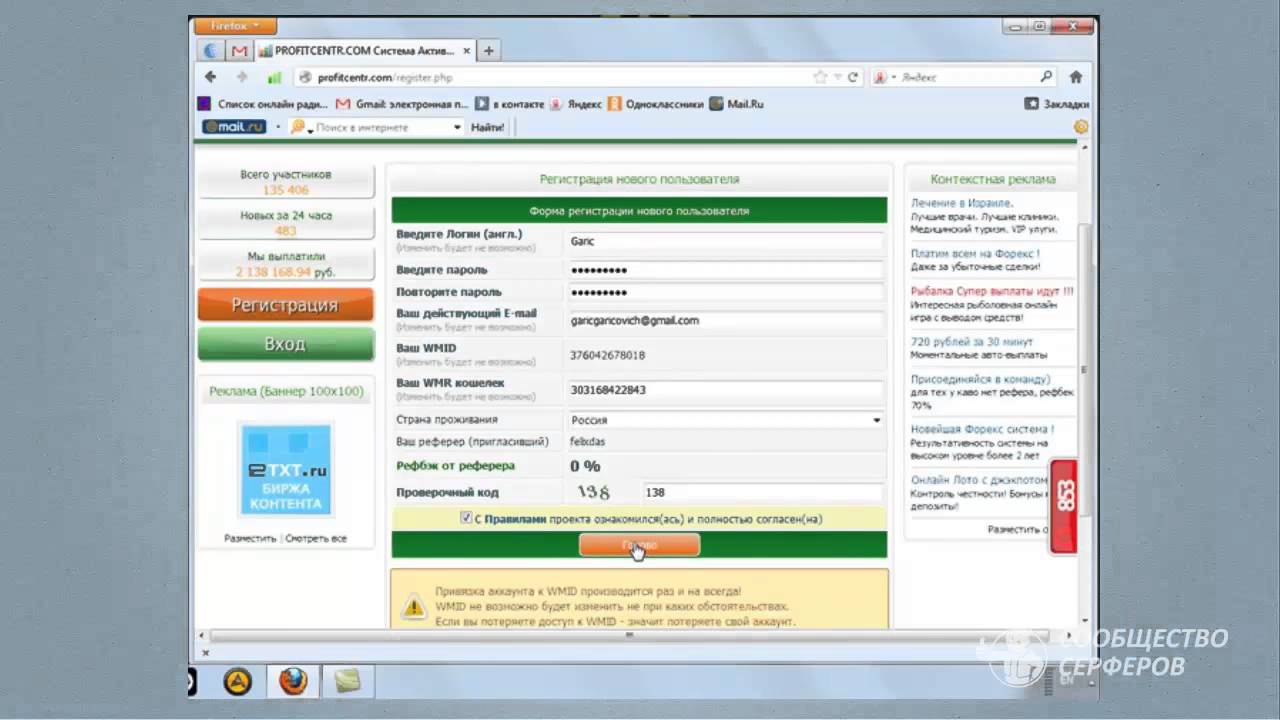The height and width of the screenshot is (720, 1280).
Task: Switch to the pinned Gmail tab
Action: [x=239, y=51]
